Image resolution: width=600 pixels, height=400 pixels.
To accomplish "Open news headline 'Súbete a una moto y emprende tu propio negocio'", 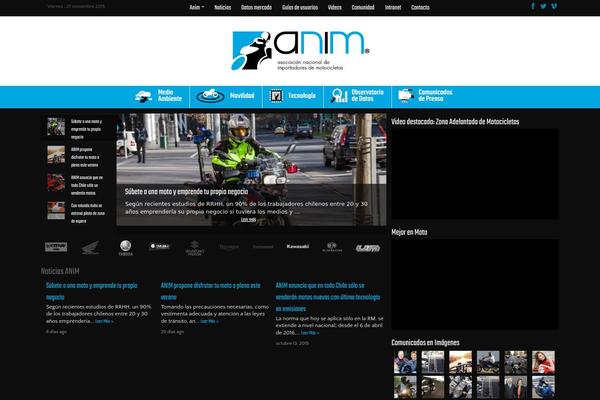I will (92, 291).
